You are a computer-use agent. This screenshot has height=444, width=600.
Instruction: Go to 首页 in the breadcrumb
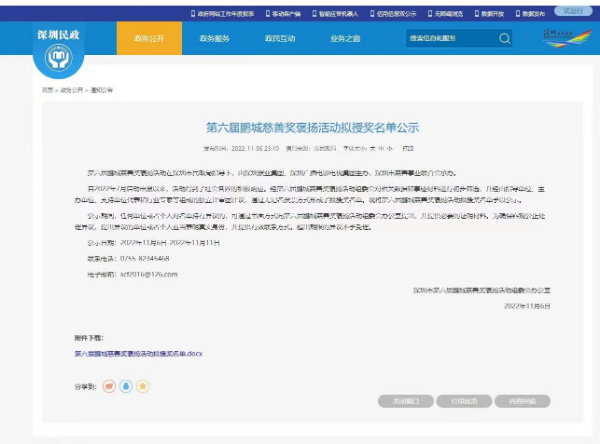47,89
